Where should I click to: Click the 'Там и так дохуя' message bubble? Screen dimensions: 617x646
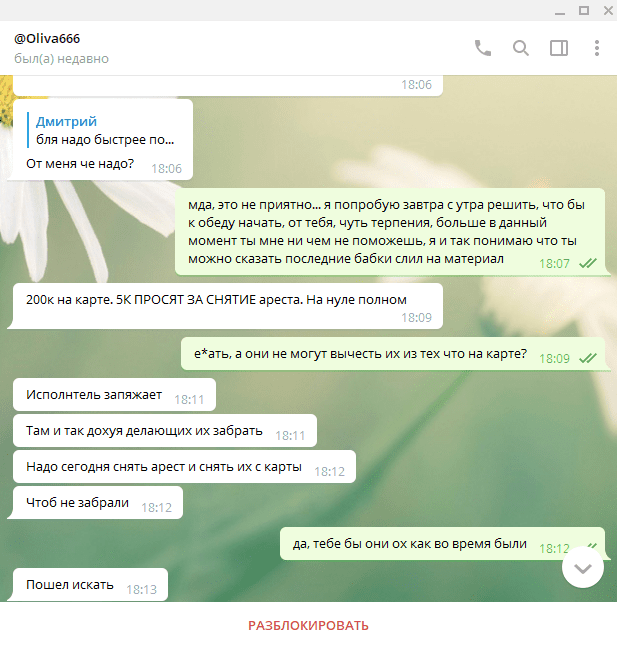165,431
